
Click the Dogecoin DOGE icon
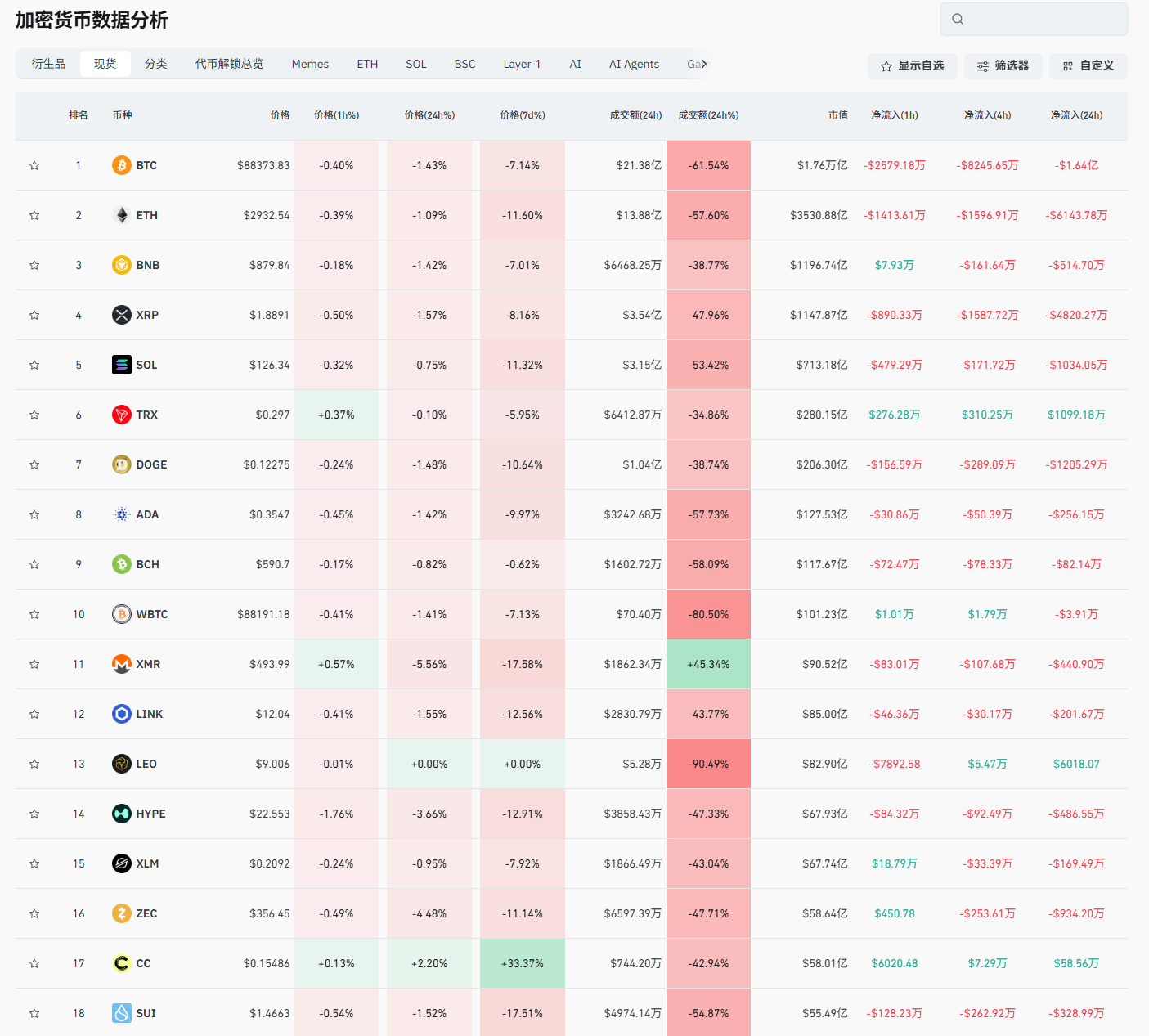pyautogui.click(x=121, y=464)
